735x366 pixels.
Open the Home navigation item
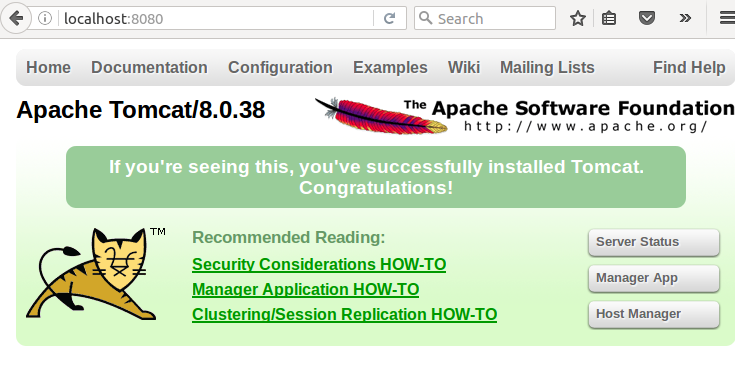[x=48, y=67]
